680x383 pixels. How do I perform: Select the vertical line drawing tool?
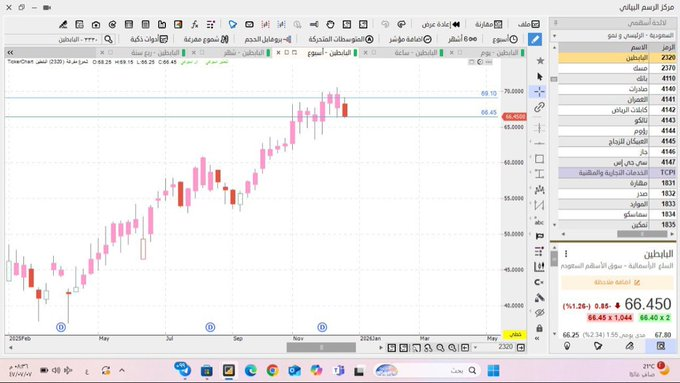coord(539,128)
